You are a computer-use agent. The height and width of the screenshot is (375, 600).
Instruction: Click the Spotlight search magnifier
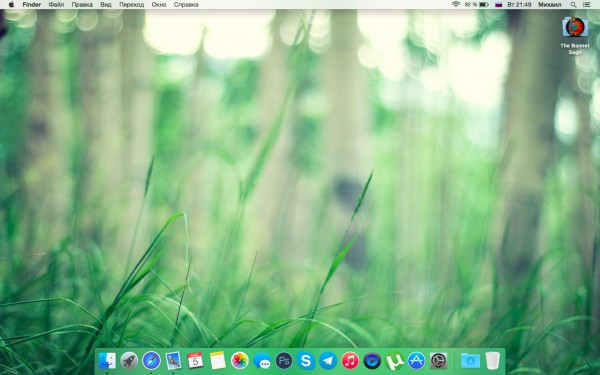(x=573, y=5)
